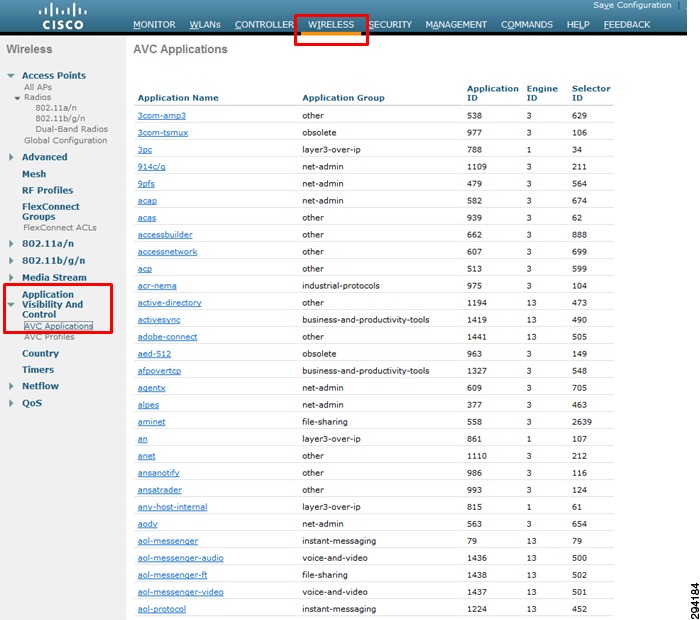Open the afpovertcp application link
This screenshot has width=700, height=620.
pos(159,370)
